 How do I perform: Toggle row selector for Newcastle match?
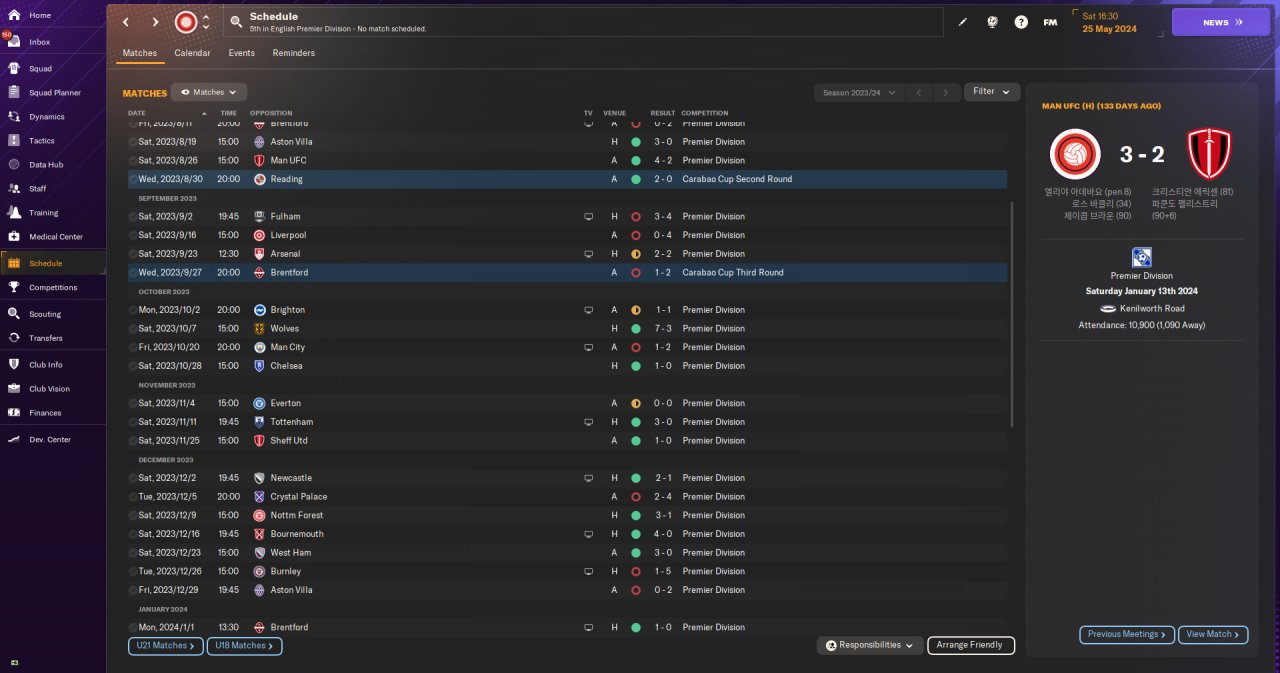pyautogui.click(x=133, y=478)
